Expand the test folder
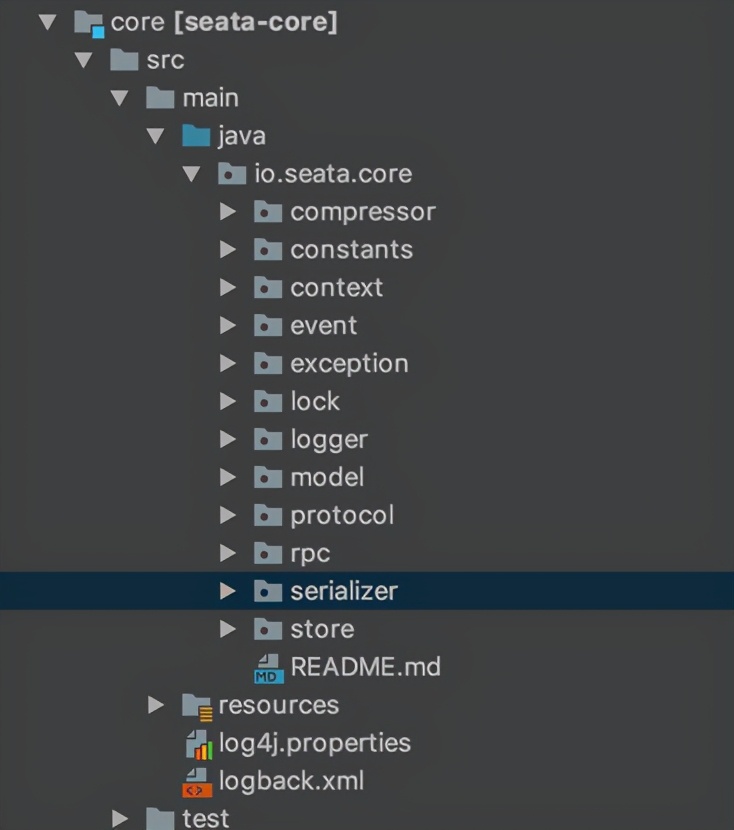Viewport: 734px width, 830px height. click(x=120, y=818)
